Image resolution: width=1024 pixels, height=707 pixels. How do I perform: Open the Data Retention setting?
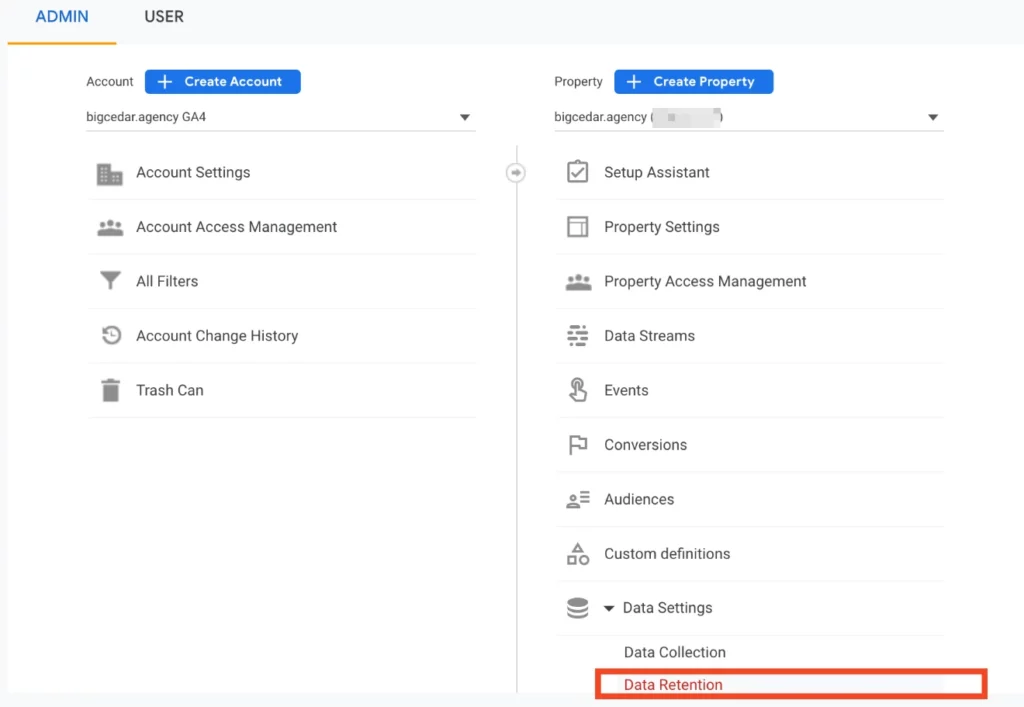click(673, 685)
